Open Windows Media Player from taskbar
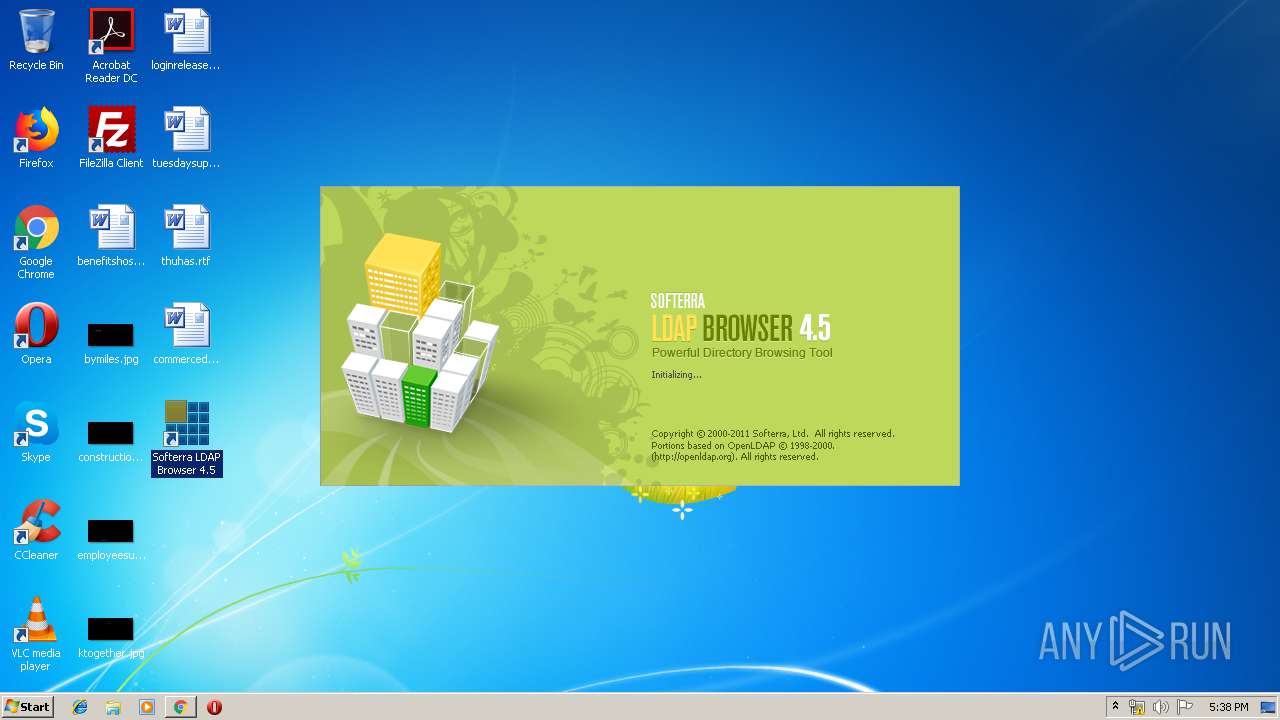 [147, 707]
